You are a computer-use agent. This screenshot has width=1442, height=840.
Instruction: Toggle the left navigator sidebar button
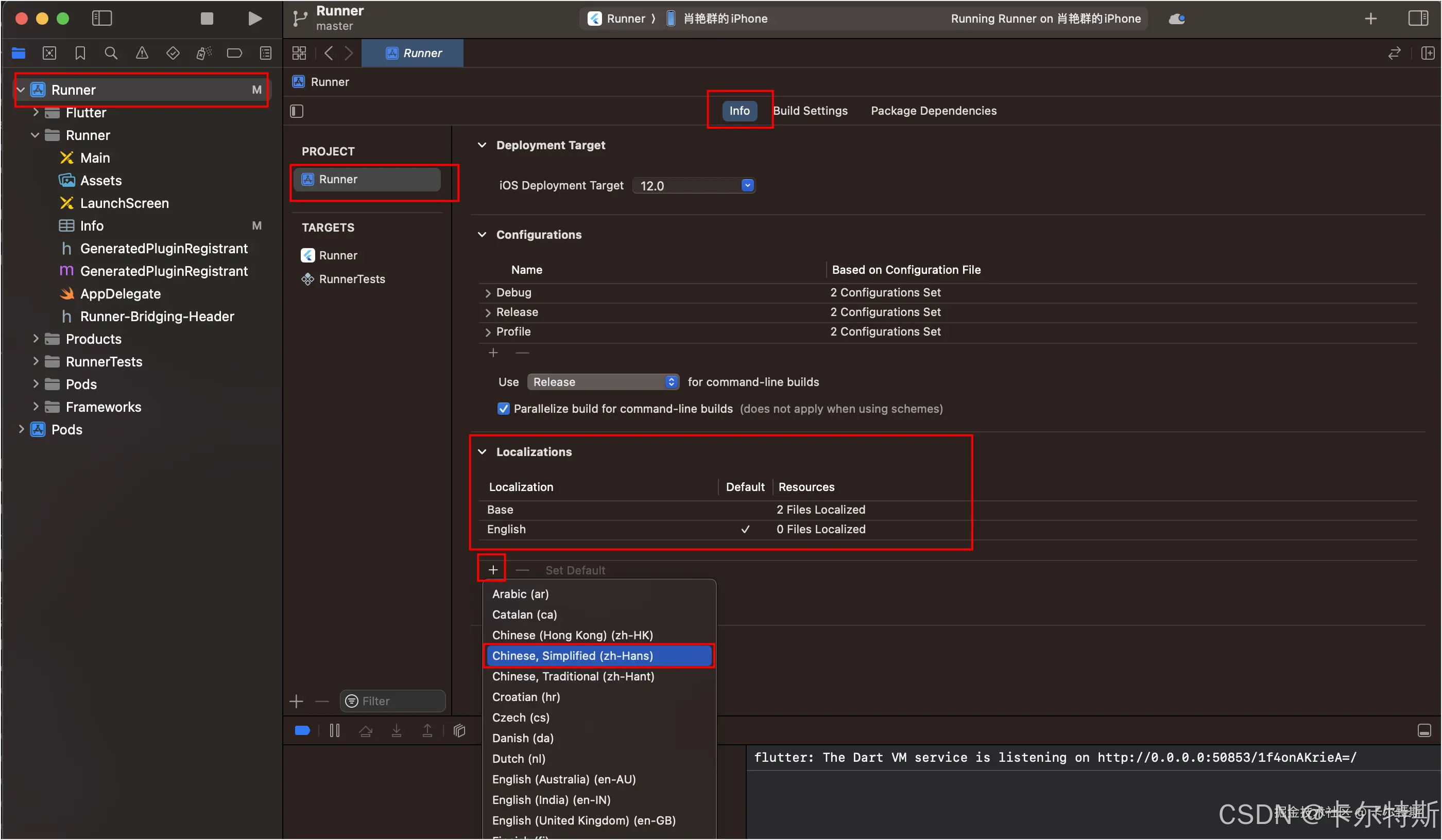(102, 19)
